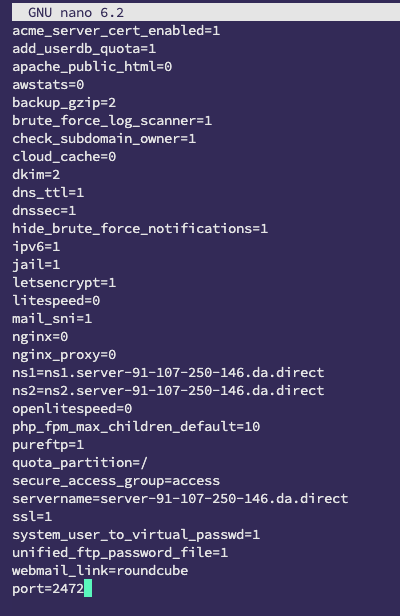The image size is (400, 616).
Task: Select the apache_public_html=0 line
Action: (92, 67)
